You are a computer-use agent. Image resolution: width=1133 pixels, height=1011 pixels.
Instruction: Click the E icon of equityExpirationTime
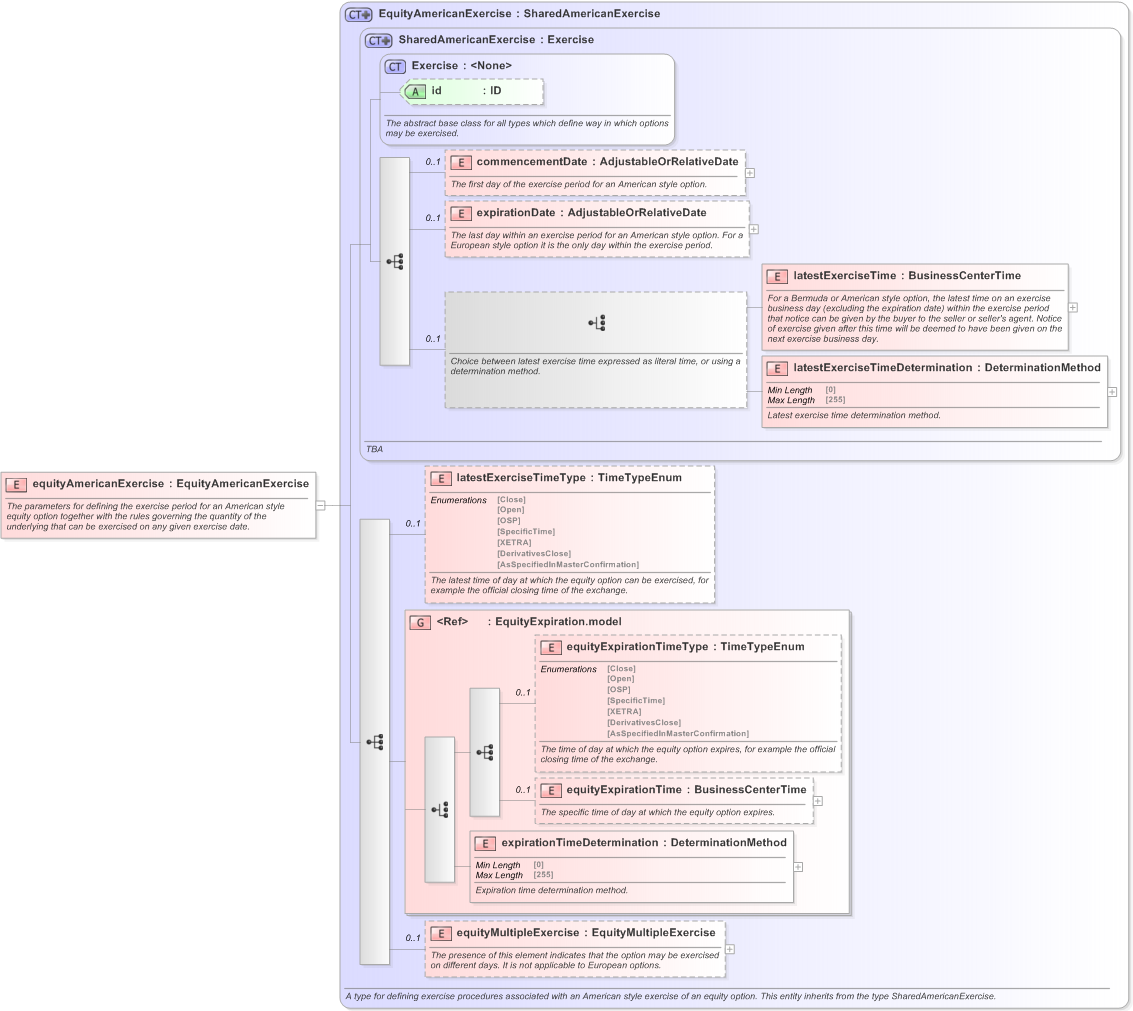coord(551,791)
